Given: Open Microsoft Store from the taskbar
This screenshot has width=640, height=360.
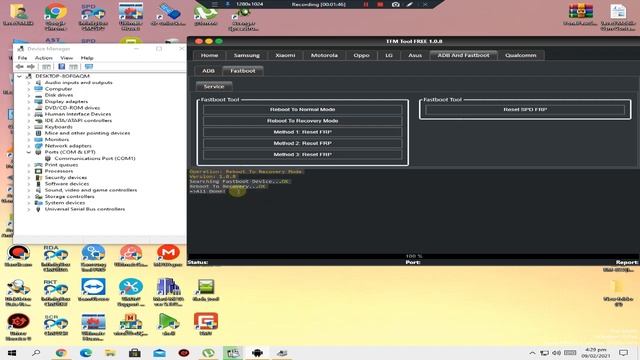Looking at the screenshot, I should tap(135, 353).
